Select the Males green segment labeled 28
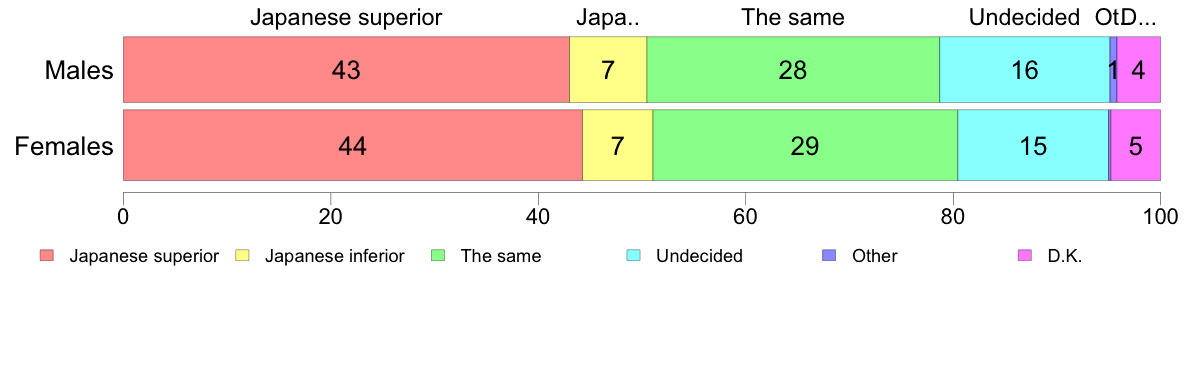The width and height of the screenshot is (1188, 368). (x=793, y=69)
